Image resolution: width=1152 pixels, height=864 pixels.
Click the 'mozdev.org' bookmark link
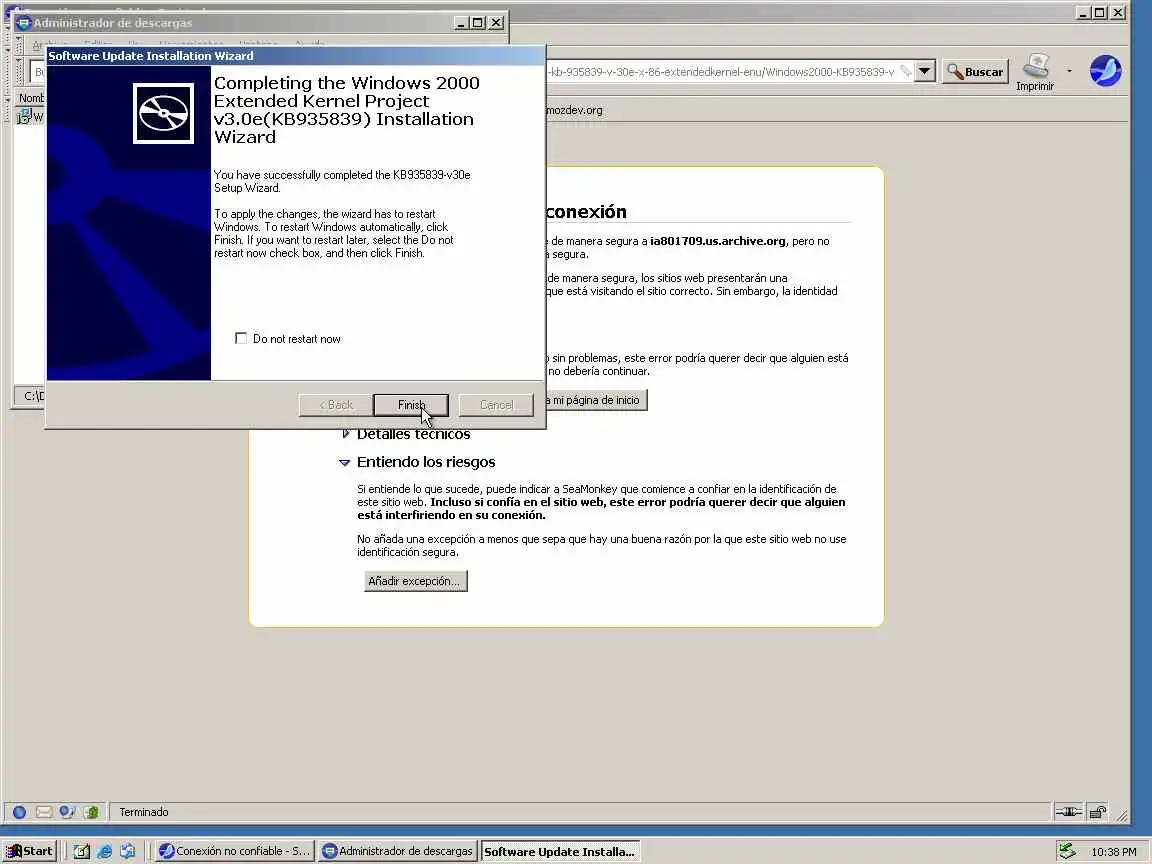(575, 110)
